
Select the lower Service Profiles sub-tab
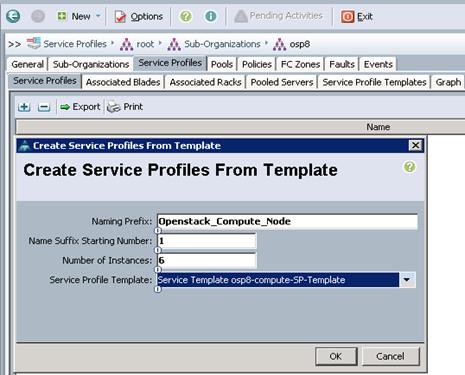tap(45, 81)
